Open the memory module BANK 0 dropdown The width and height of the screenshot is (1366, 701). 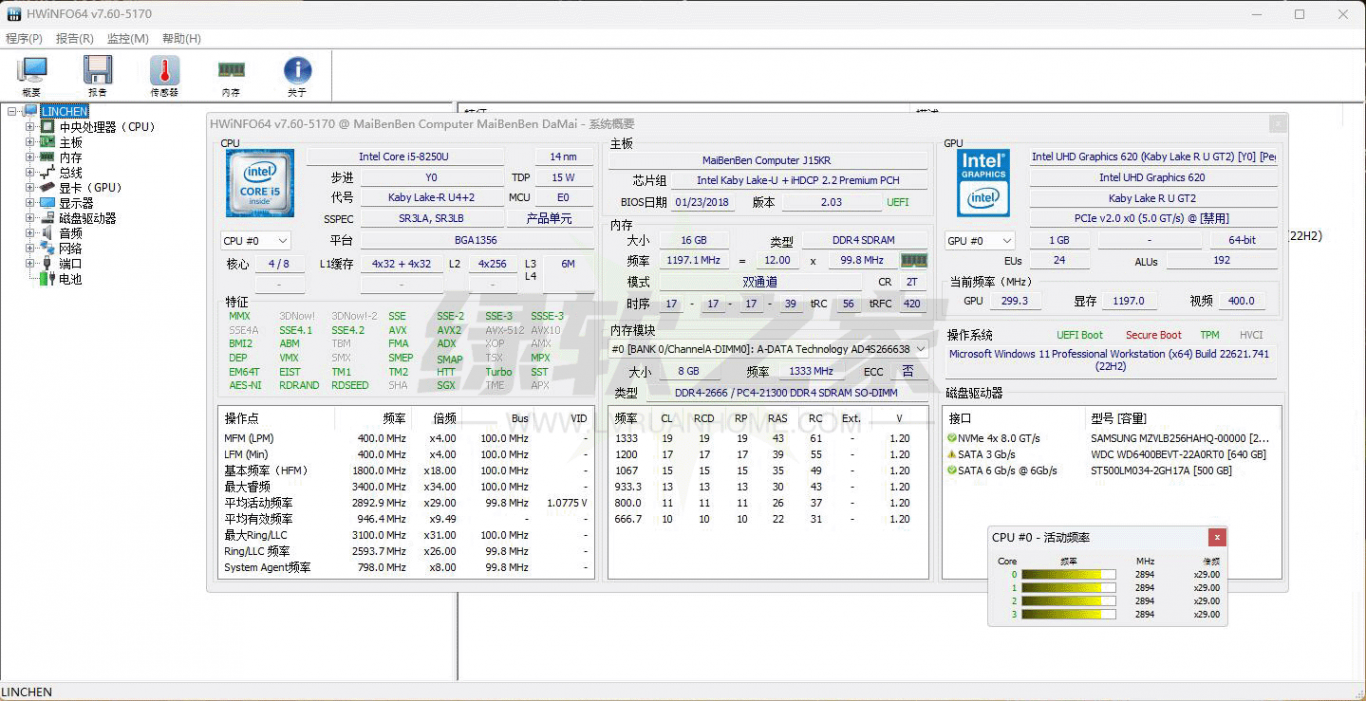click(x=768, y=349)
